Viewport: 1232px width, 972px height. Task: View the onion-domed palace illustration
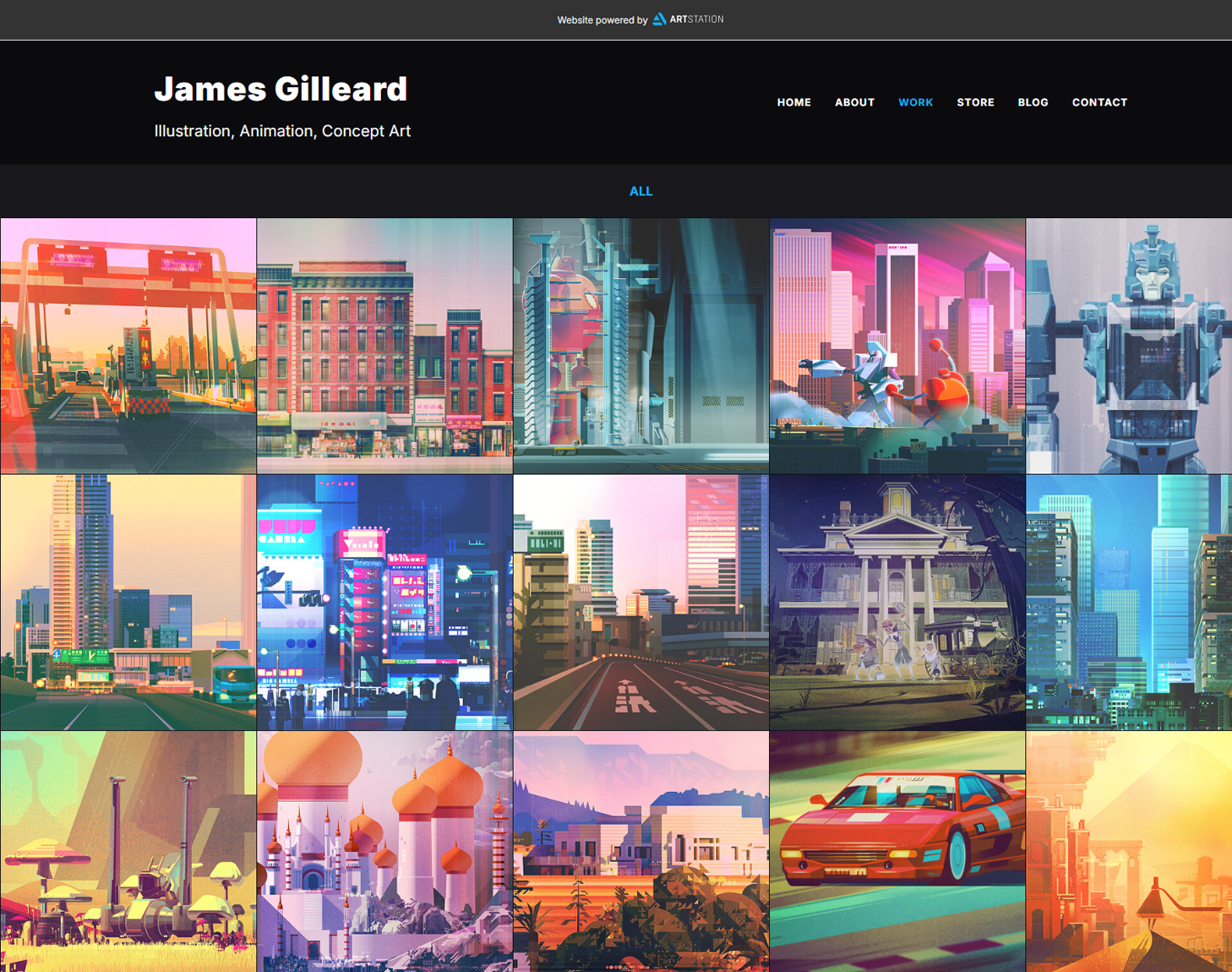pos(384,851)
